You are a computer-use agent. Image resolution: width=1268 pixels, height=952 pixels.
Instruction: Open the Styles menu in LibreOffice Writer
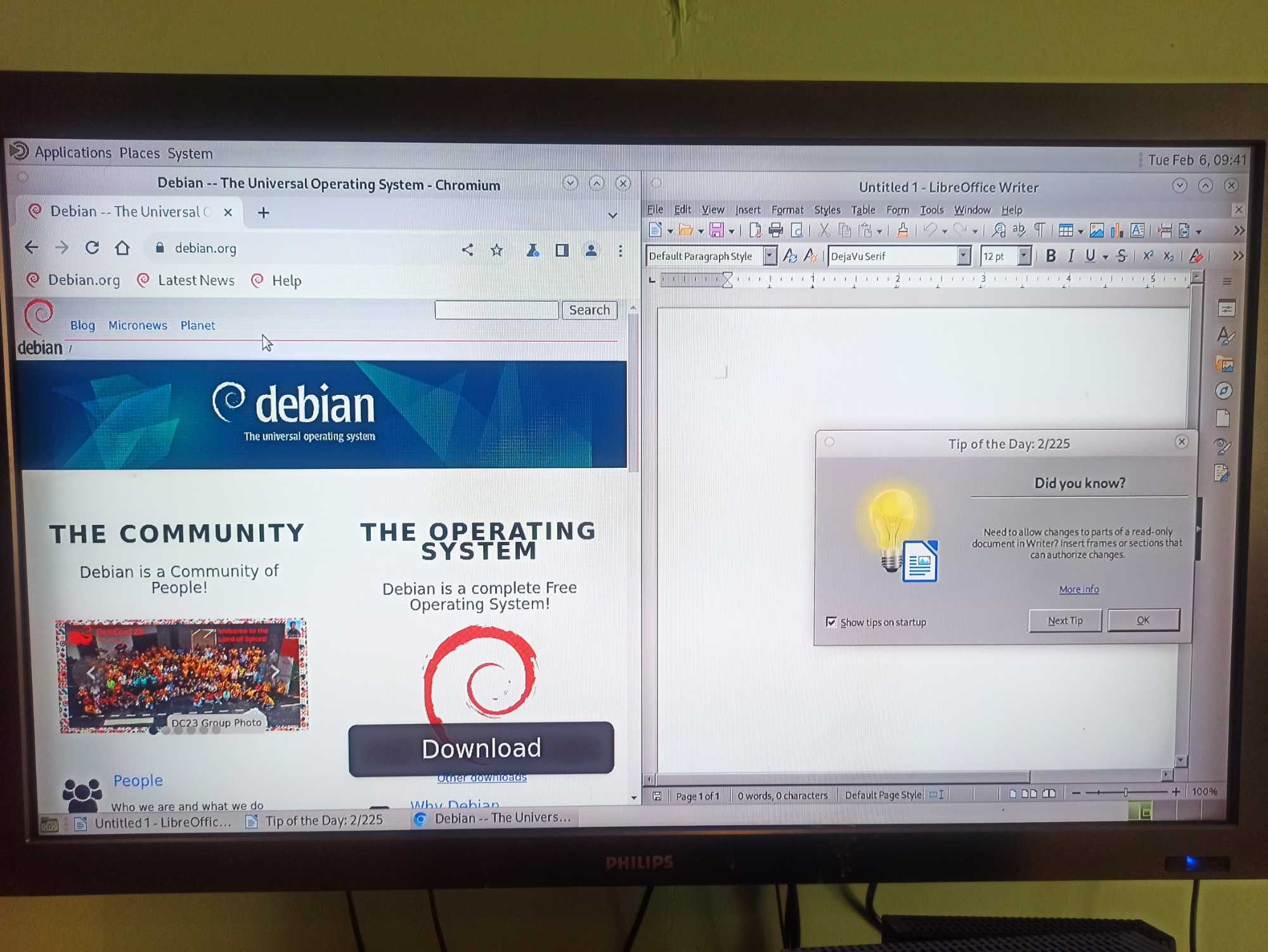(826, 209)
